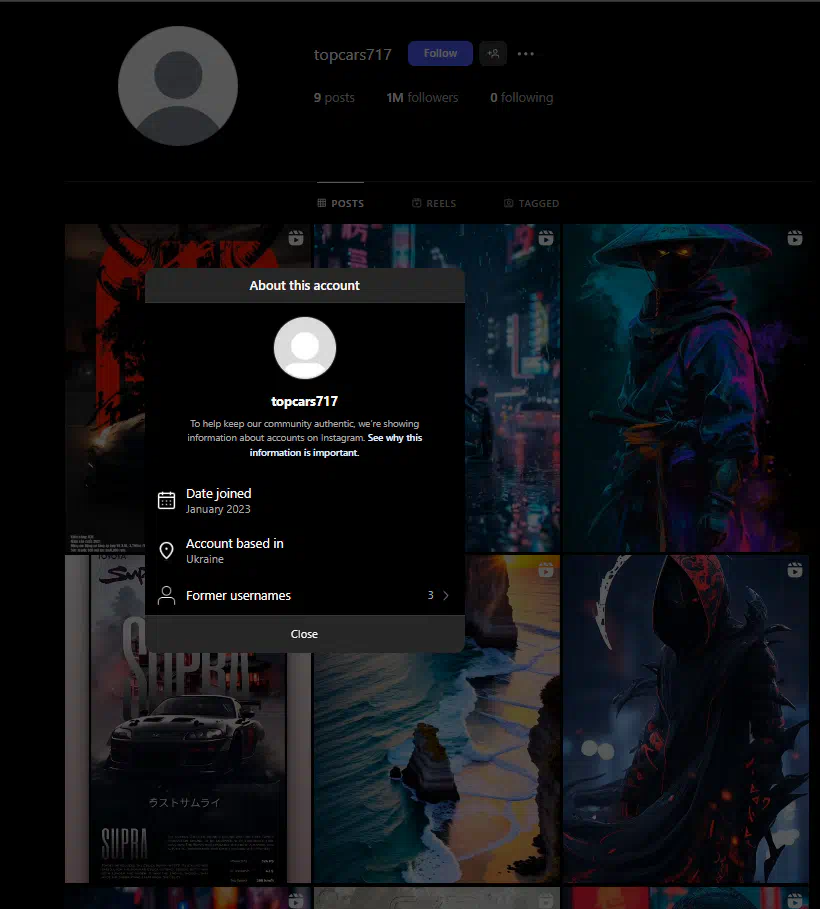This screenshot has width=820, height=909.
Task: Open the three-dot more options menu
Action: tap(525, 54)
